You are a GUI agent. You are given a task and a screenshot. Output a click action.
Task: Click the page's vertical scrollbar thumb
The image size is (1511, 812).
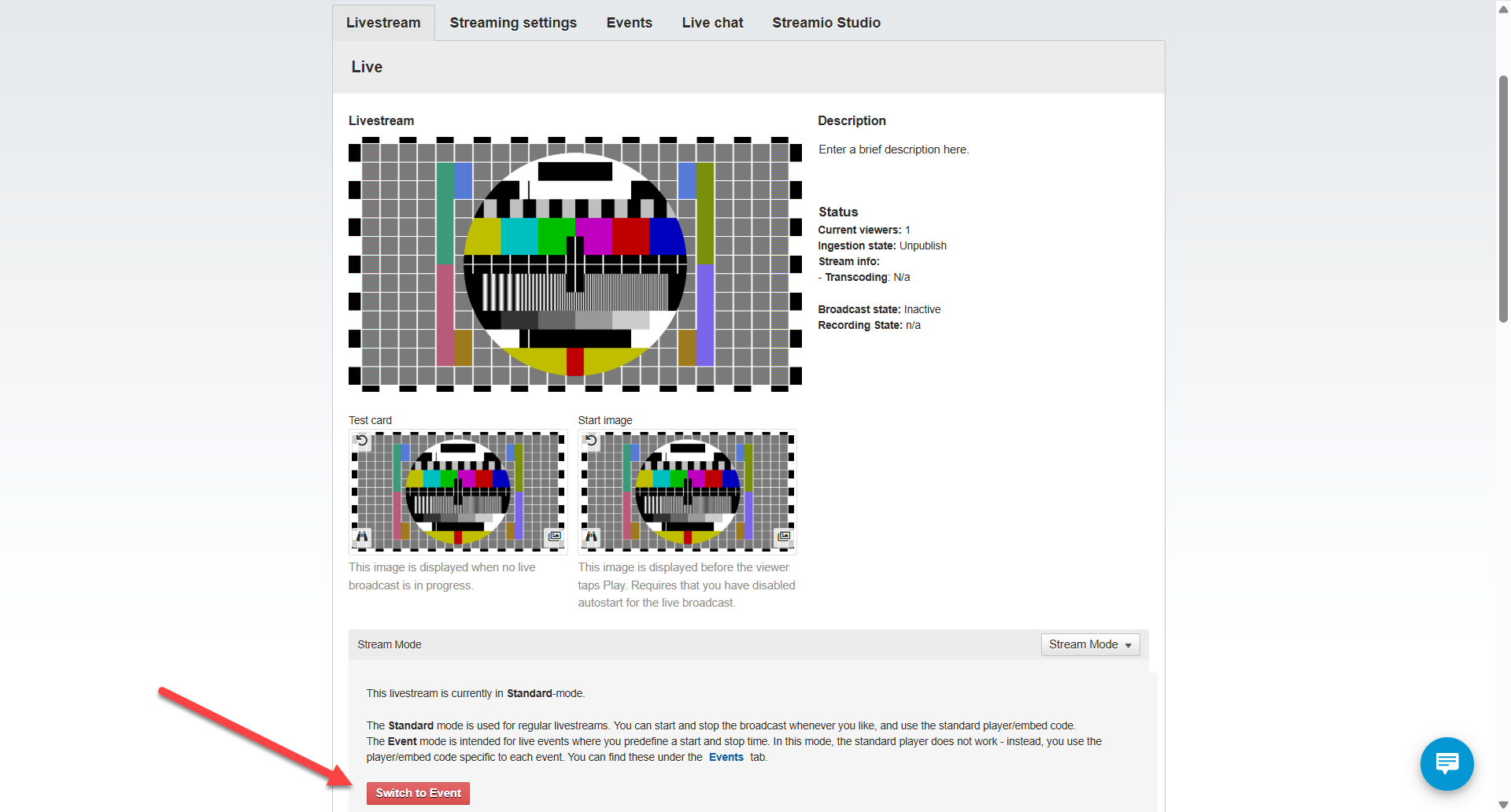pos(1503,198)
